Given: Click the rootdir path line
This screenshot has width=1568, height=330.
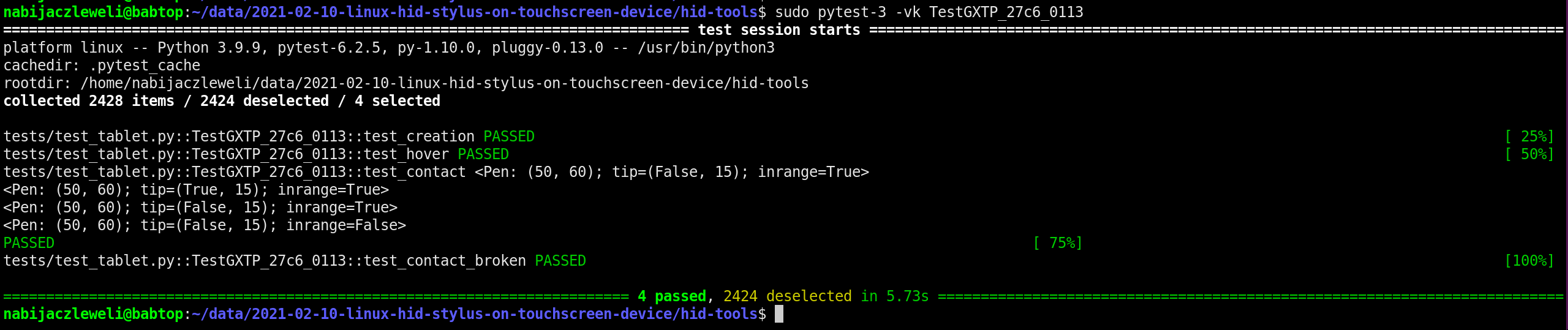Looking at the screenshot, I should coord(405,83).
